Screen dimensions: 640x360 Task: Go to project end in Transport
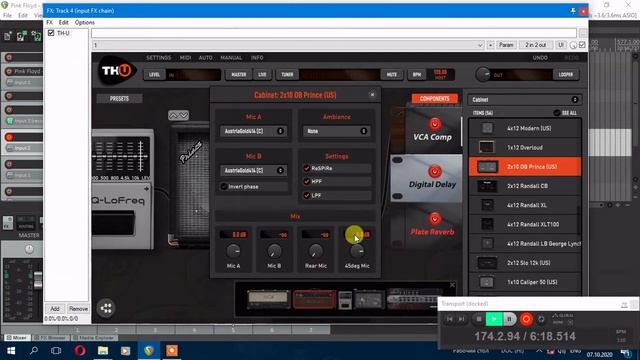click(x=462, y=319)
